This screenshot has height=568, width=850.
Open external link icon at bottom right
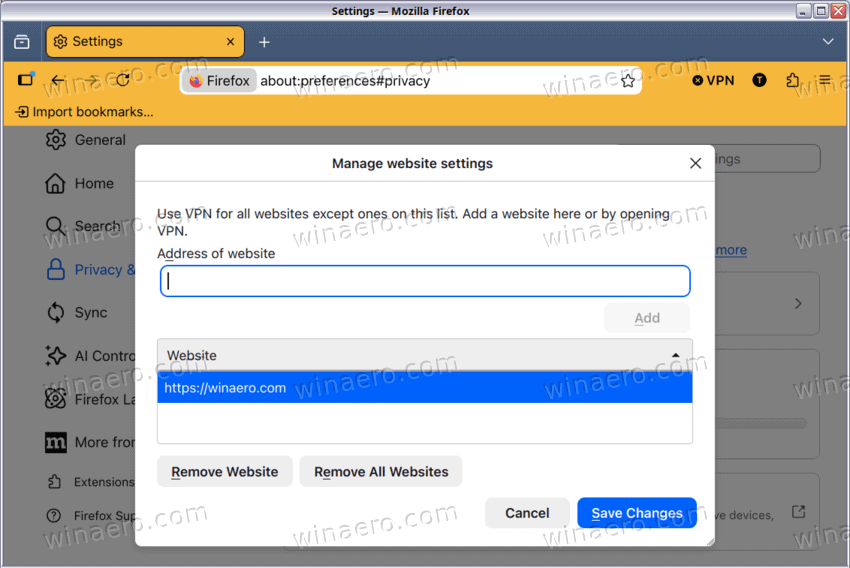pos(799,512)
